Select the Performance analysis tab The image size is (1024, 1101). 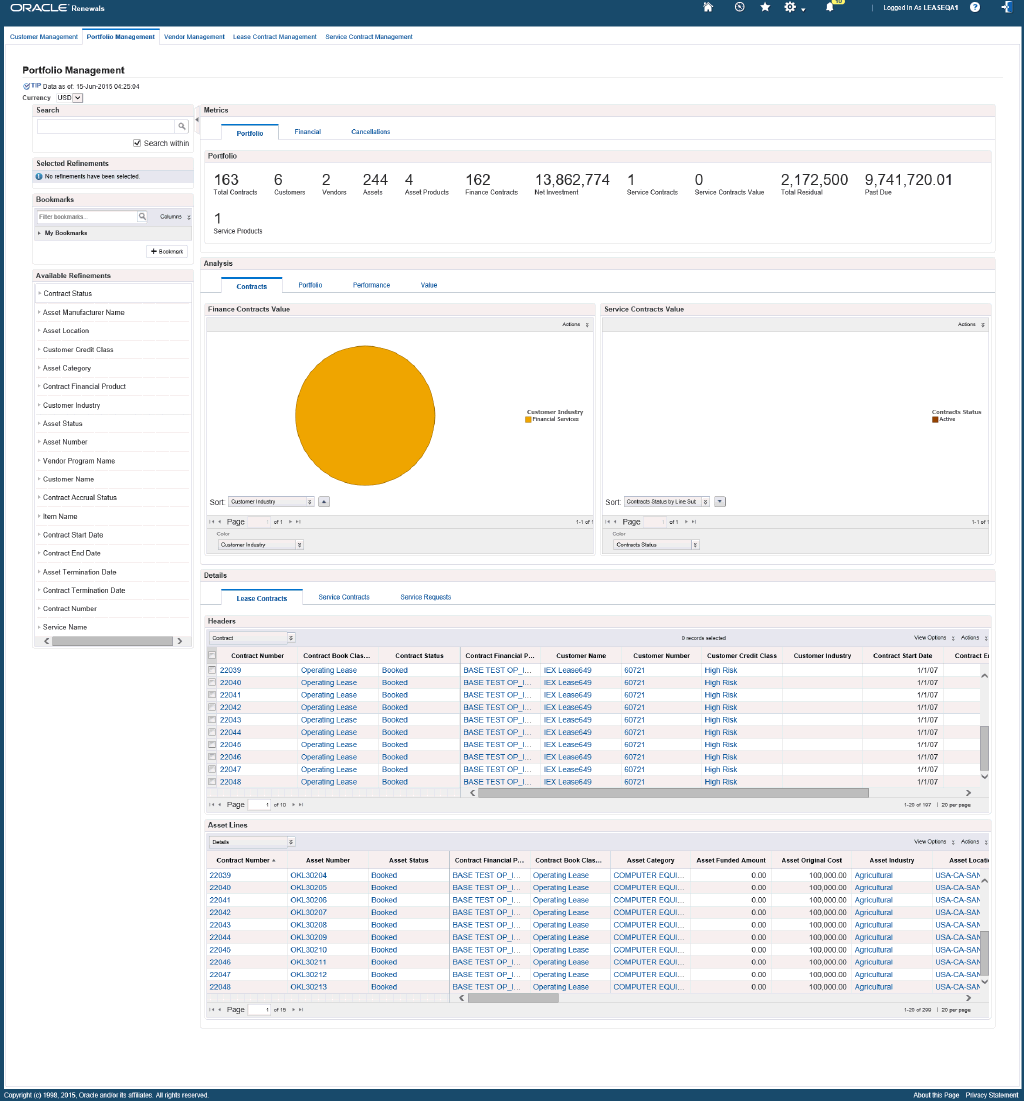click(x=372, y=285)
